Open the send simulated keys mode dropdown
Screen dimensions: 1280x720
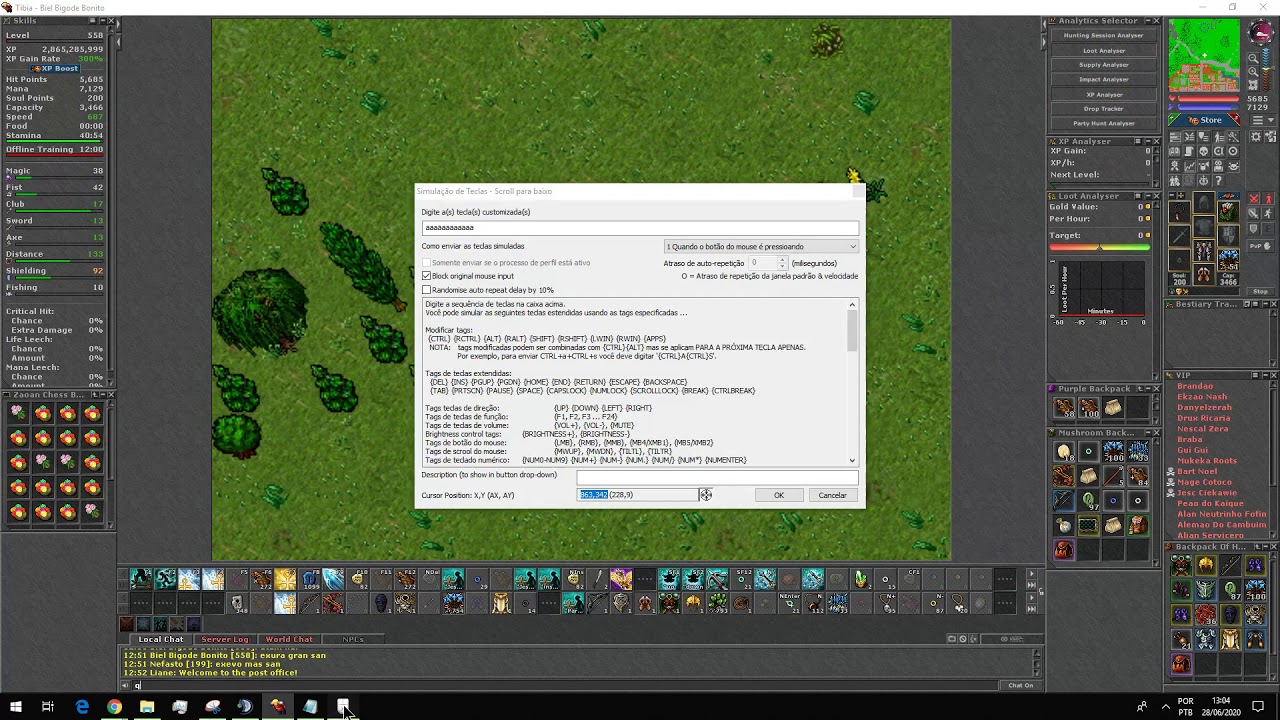click(761, 246)
